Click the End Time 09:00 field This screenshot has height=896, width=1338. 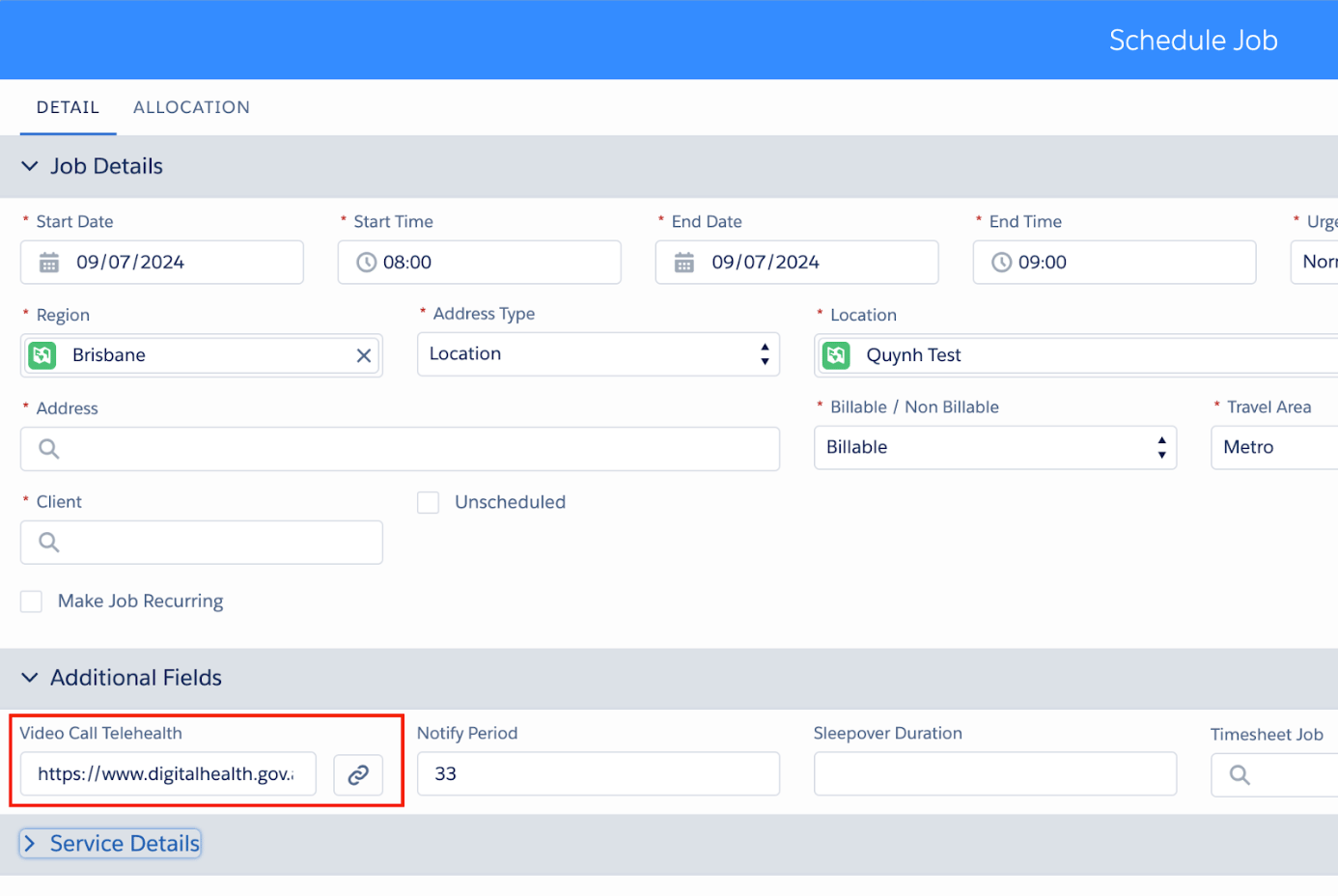coord(1115,263)
